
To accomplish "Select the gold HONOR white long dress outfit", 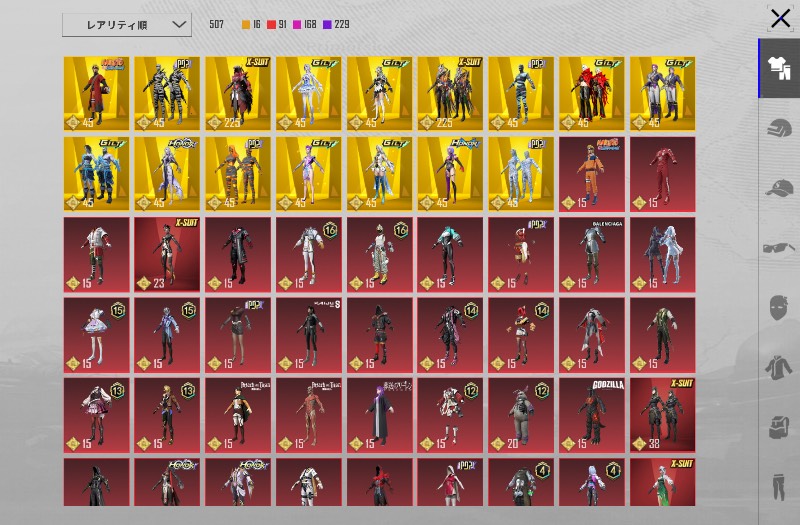I will (167, 173).
